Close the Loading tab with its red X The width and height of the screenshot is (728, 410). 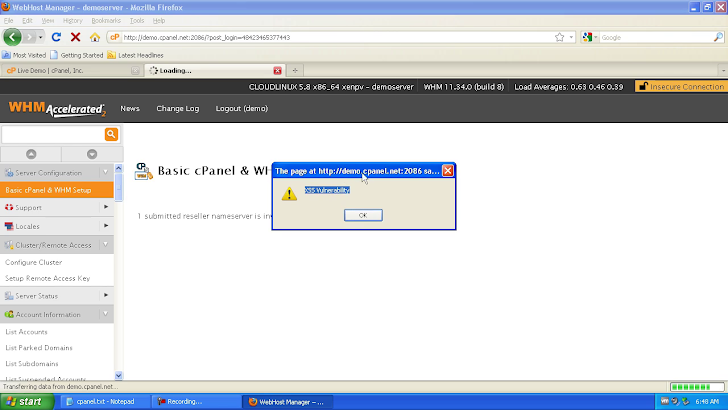(x=277, y=71)
